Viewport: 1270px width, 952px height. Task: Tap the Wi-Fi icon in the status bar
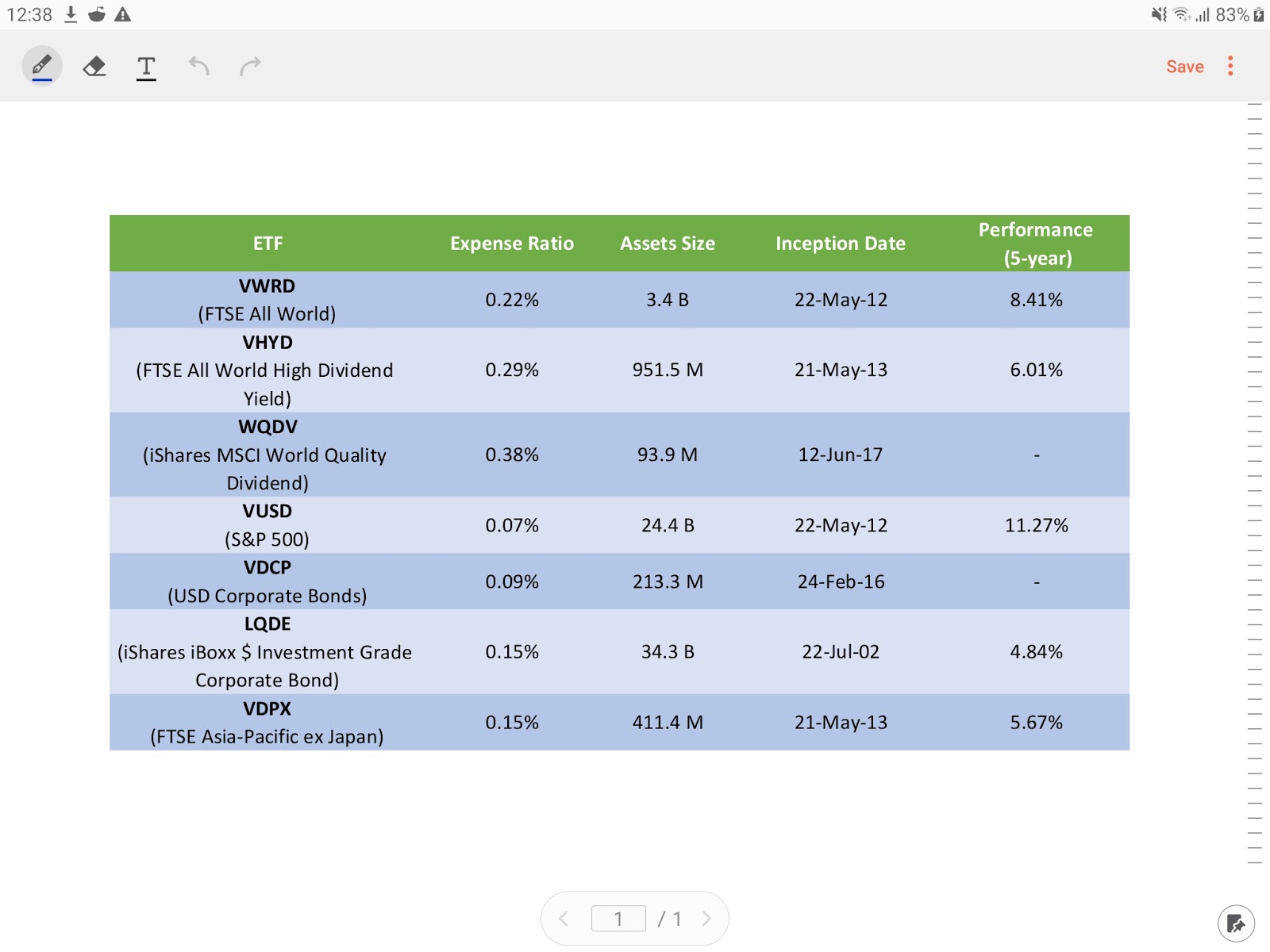click(1182, 13)
